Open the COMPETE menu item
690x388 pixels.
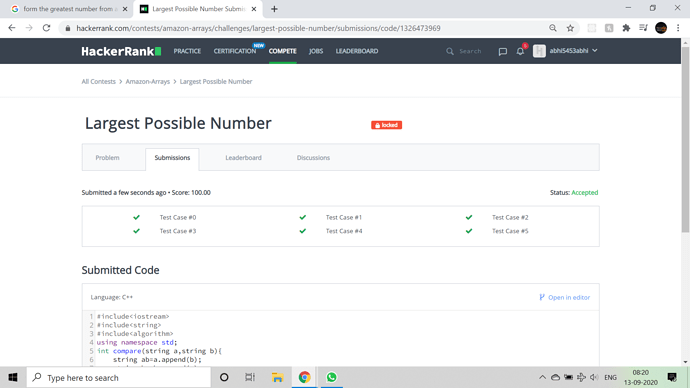pos(283,51)
